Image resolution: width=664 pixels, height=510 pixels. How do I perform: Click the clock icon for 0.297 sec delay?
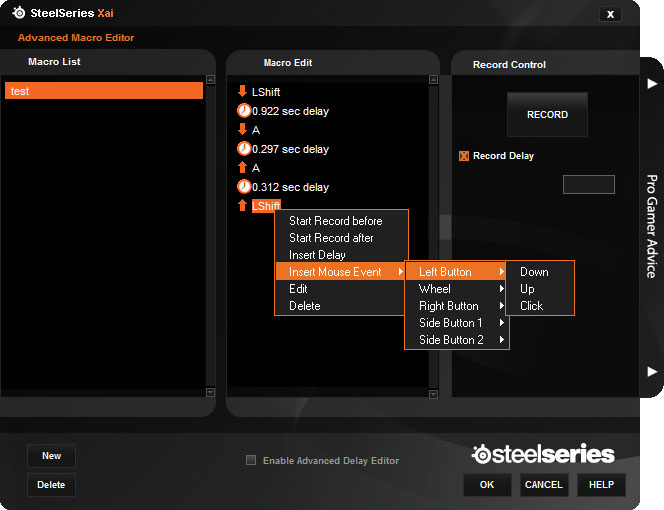(243, 149)
